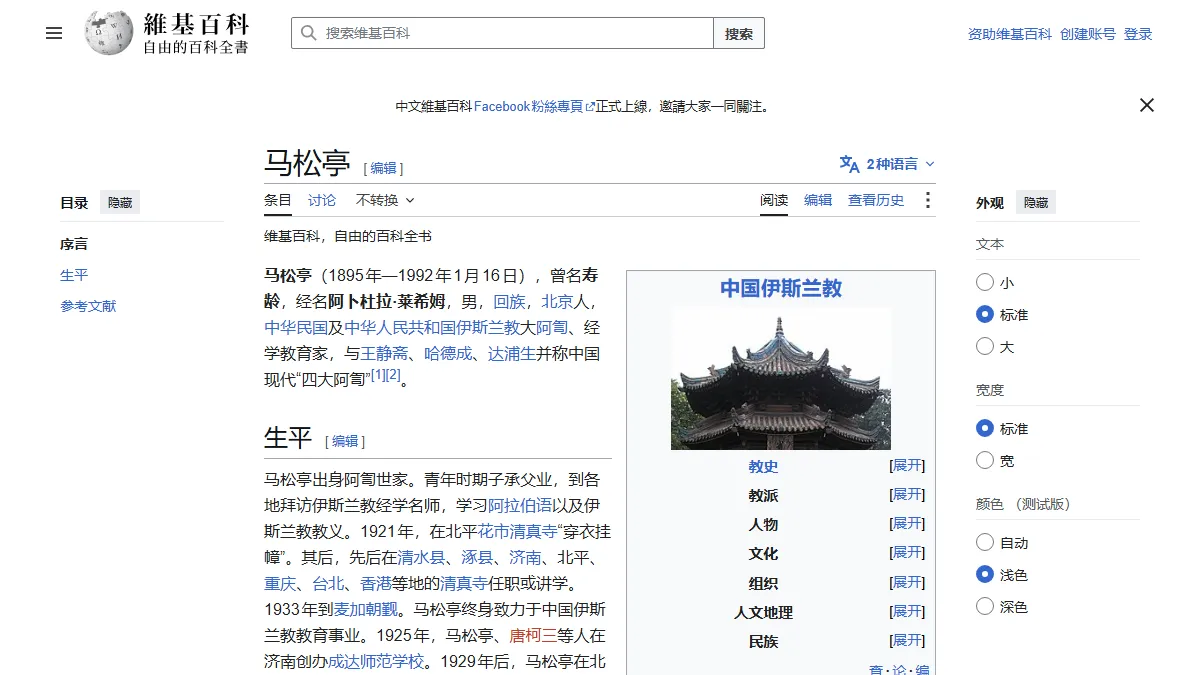1200x675 pixels.
Task: Open the 阿拉伯语 link
Action: point(520,505)
